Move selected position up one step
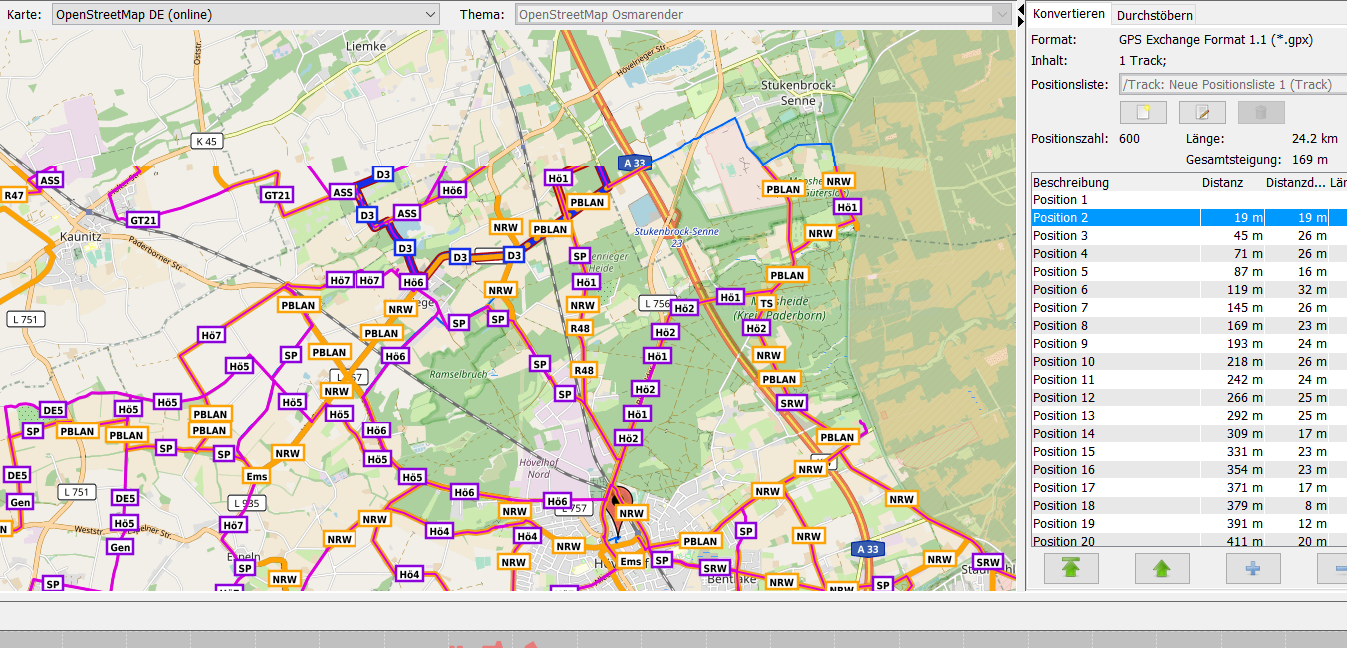The height and width of the screenshot is (648, 1347). coord(1161,568)
